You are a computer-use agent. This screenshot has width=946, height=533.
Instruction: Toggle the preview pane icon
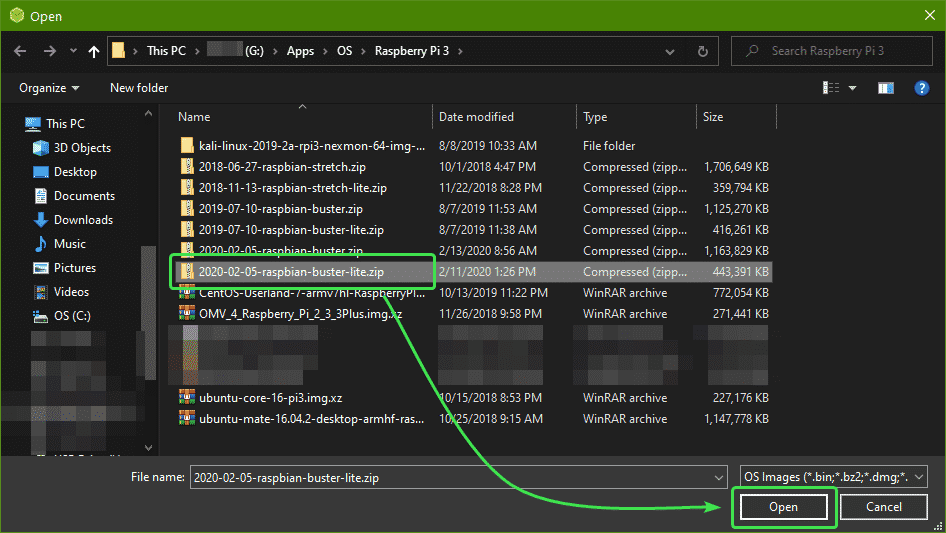coord(885,88)
